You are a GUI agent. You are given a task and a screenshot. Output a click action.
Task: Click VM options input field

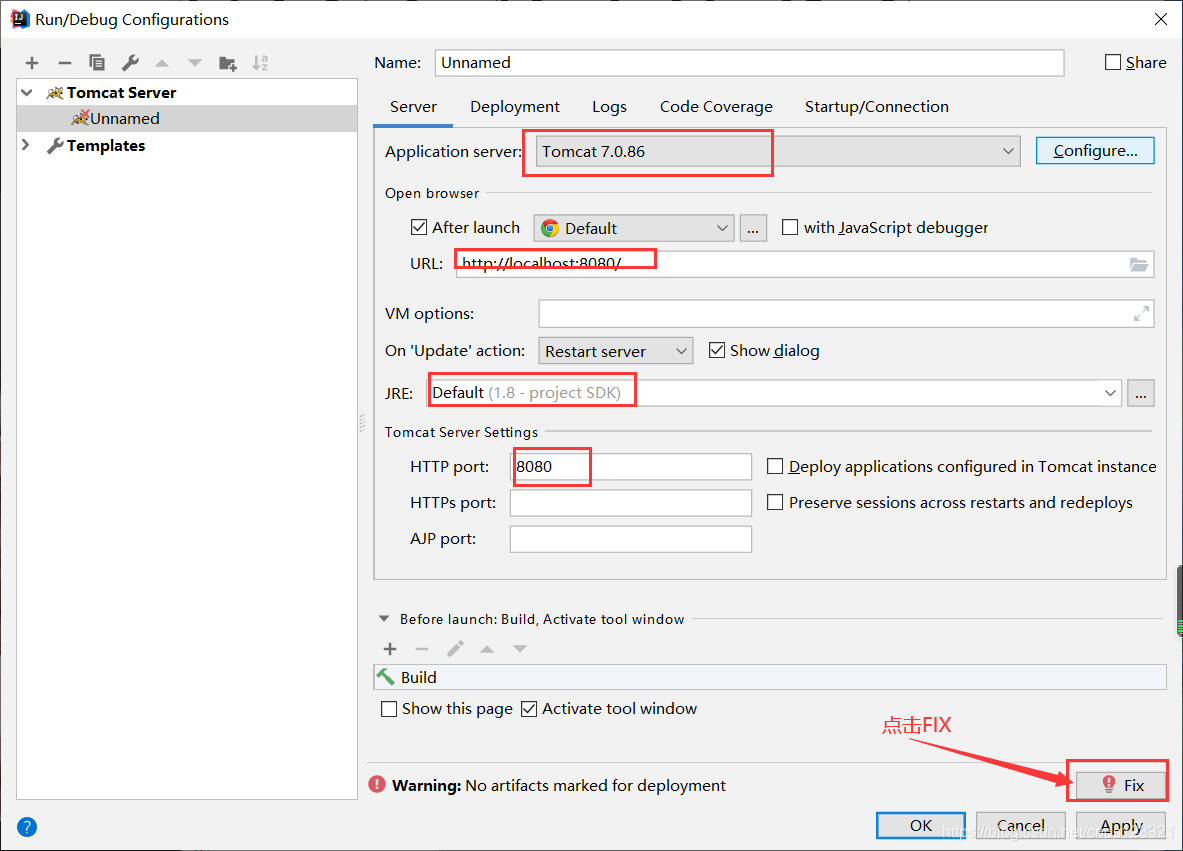click(x=847, y=313)
